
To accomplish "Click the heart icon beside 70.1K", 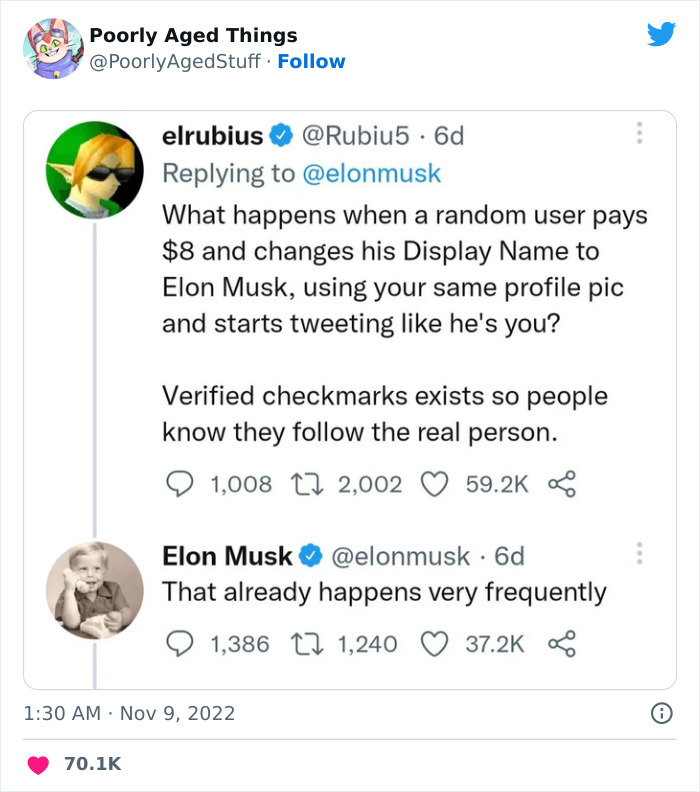I will tap(39, 764).
